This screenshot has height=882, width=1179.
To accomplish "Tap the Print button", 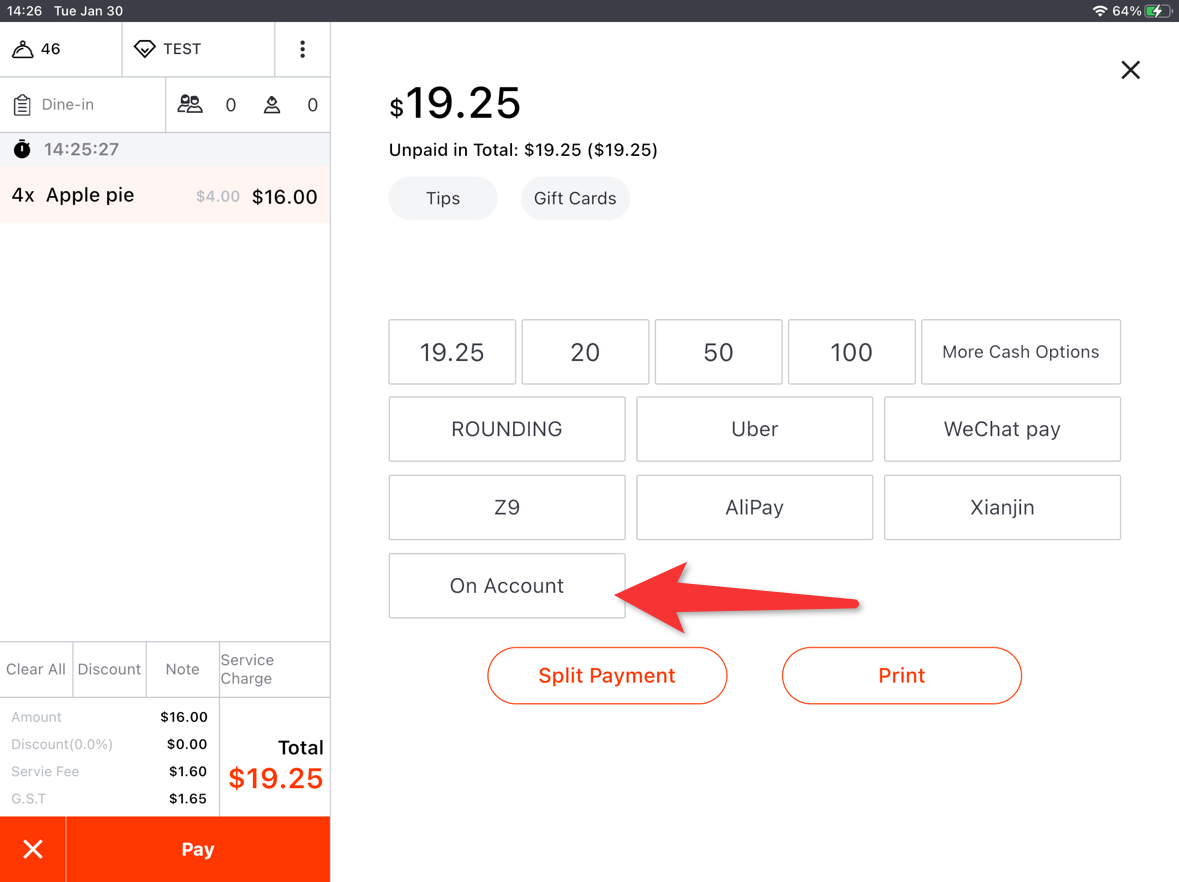I will click(902, 675).
